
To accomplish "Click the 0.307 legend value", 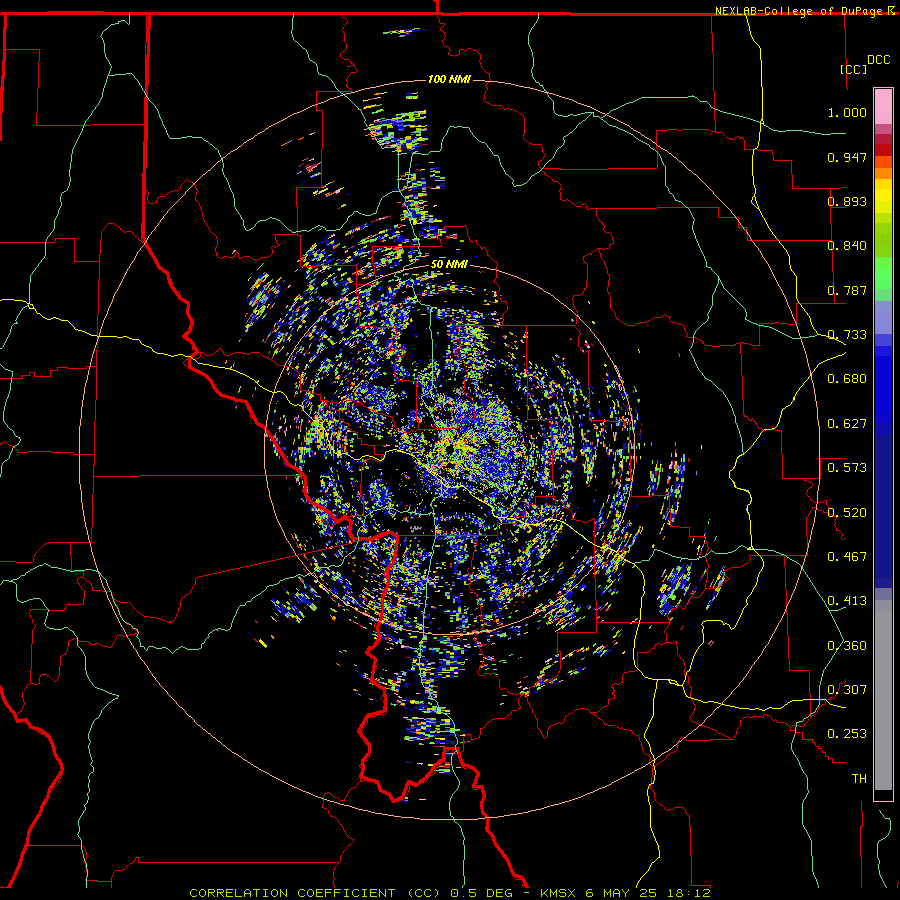I will click(x=847, y=690).
